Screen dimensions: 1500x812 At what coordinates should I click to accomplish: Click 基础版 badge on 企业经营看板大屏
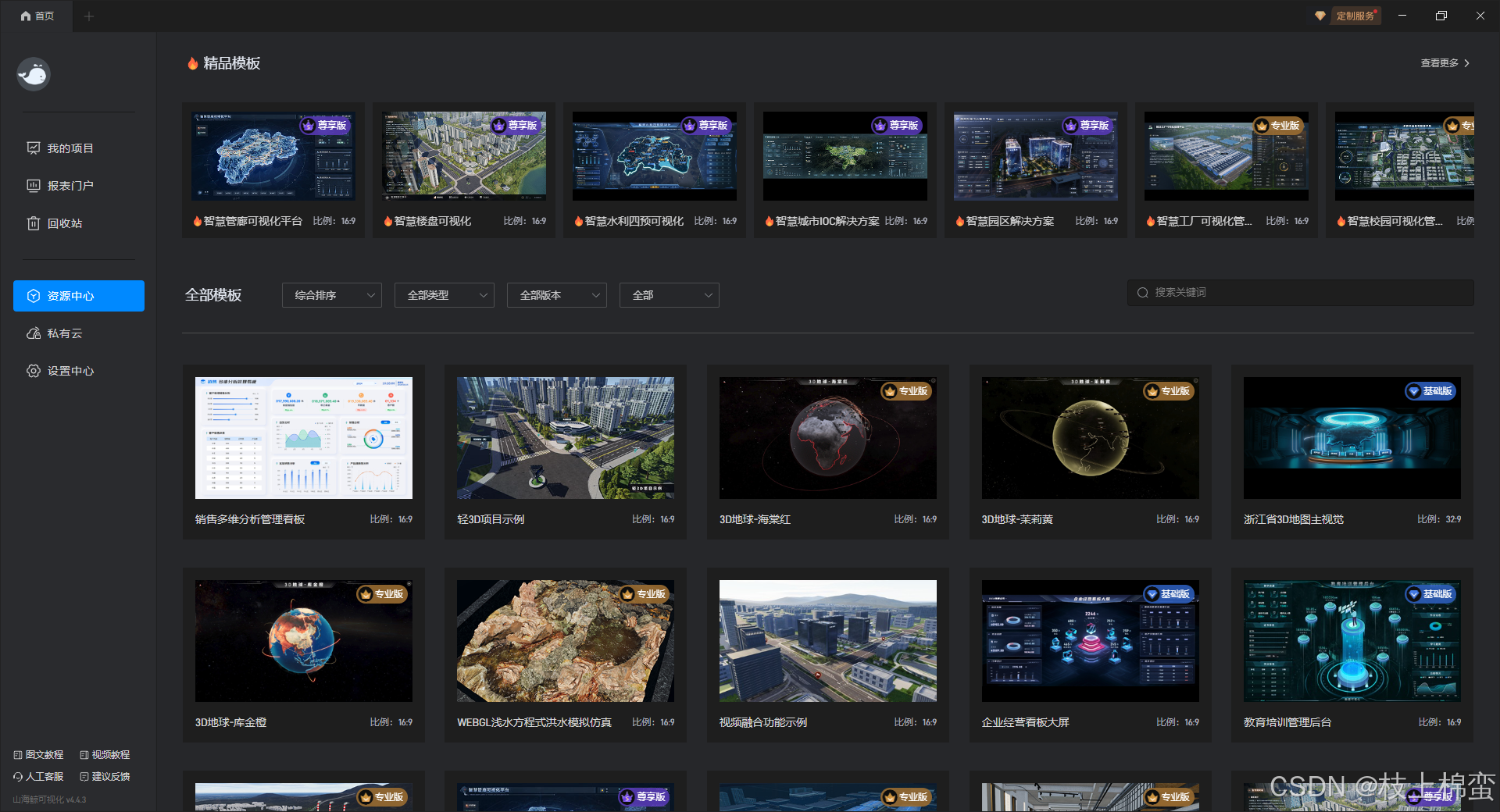pyautogui.click(x=1167, y=594)
